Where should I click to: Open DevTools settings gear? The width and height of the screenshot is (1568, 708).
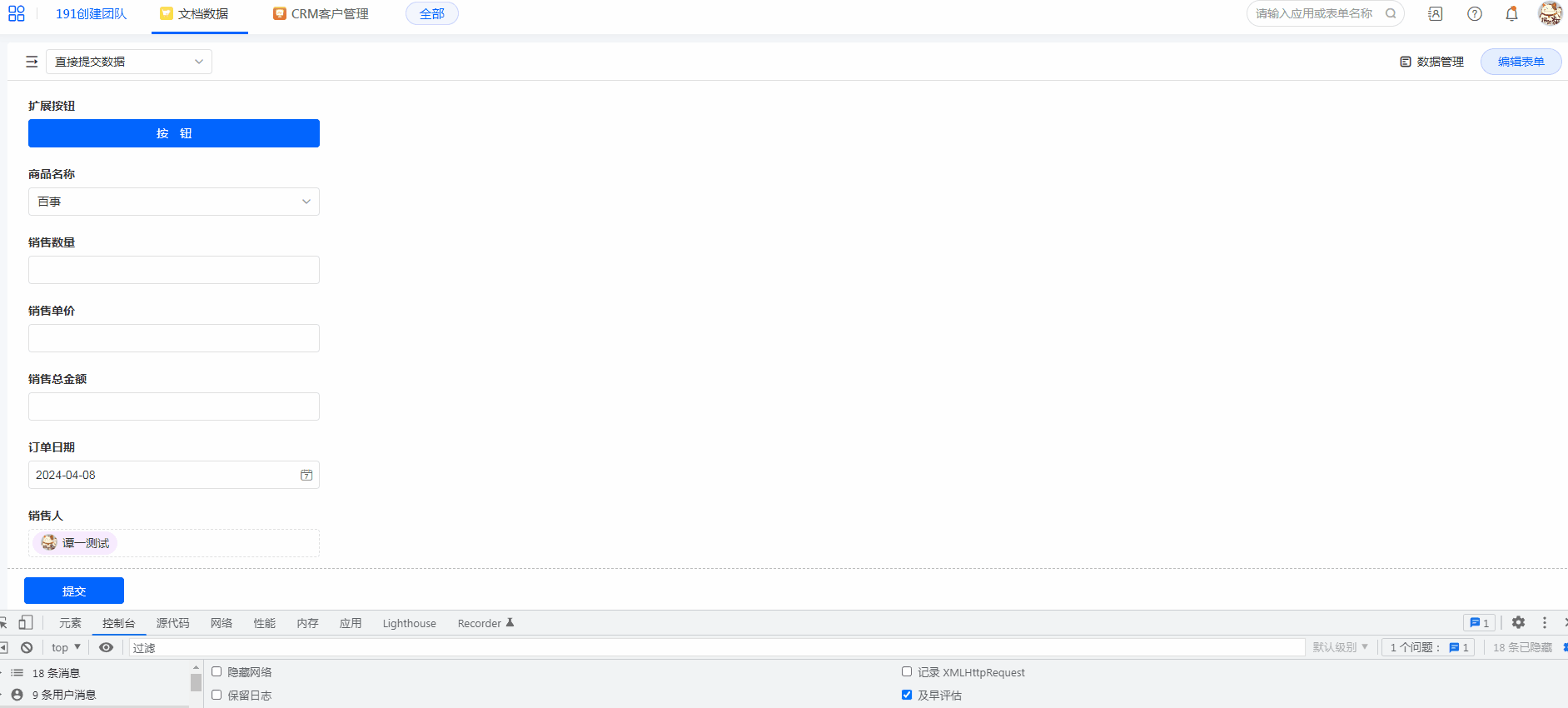coord(1518,622)
